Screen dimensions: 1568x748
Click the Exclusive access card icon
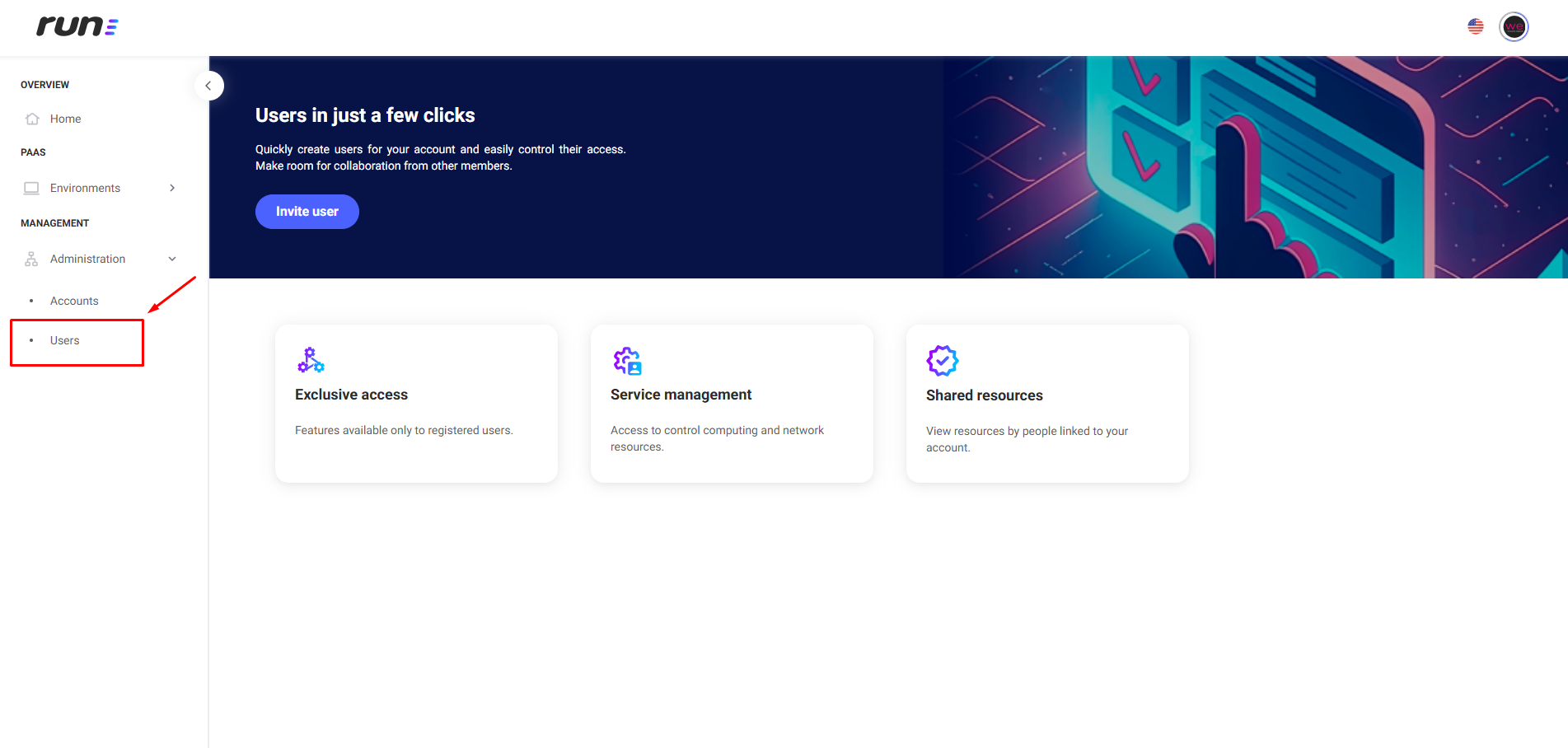(311, 360)
